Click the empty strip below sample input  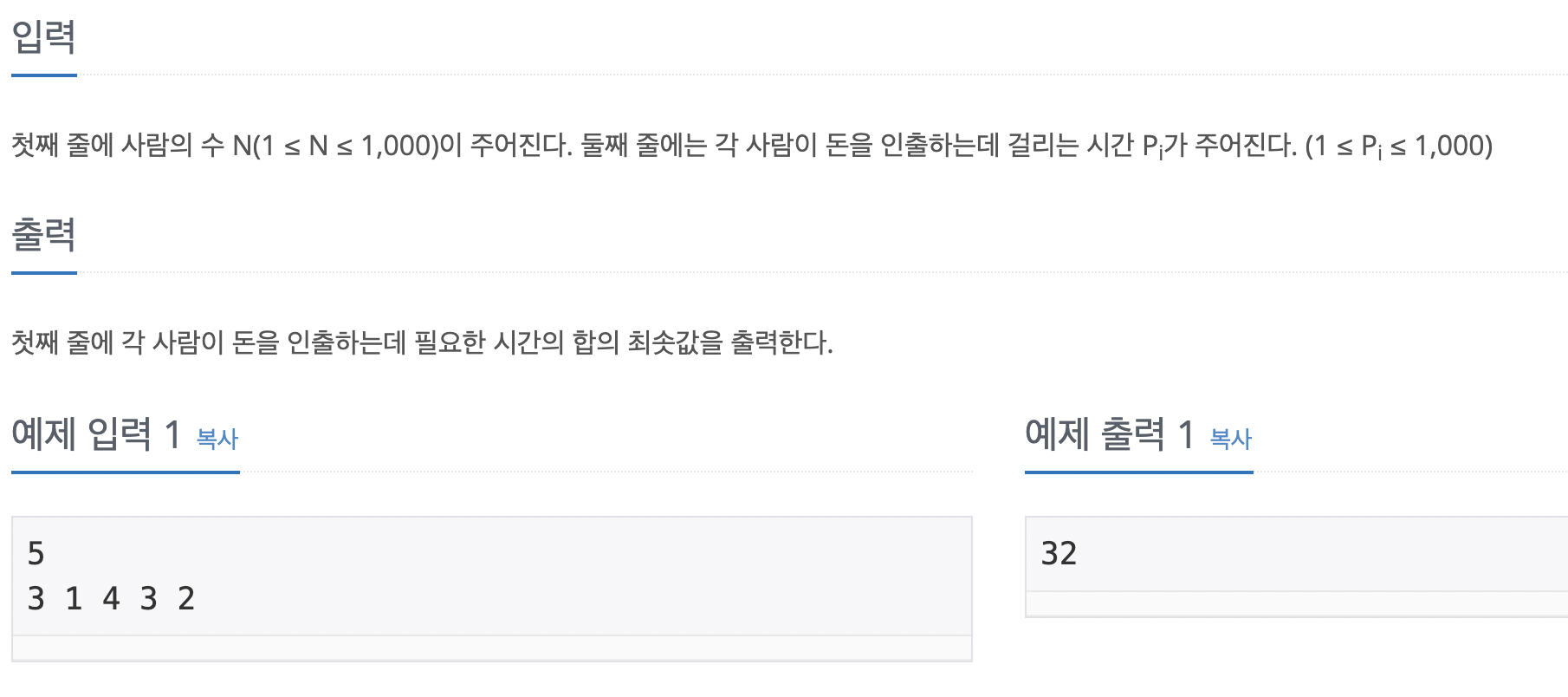click(492, 648)
